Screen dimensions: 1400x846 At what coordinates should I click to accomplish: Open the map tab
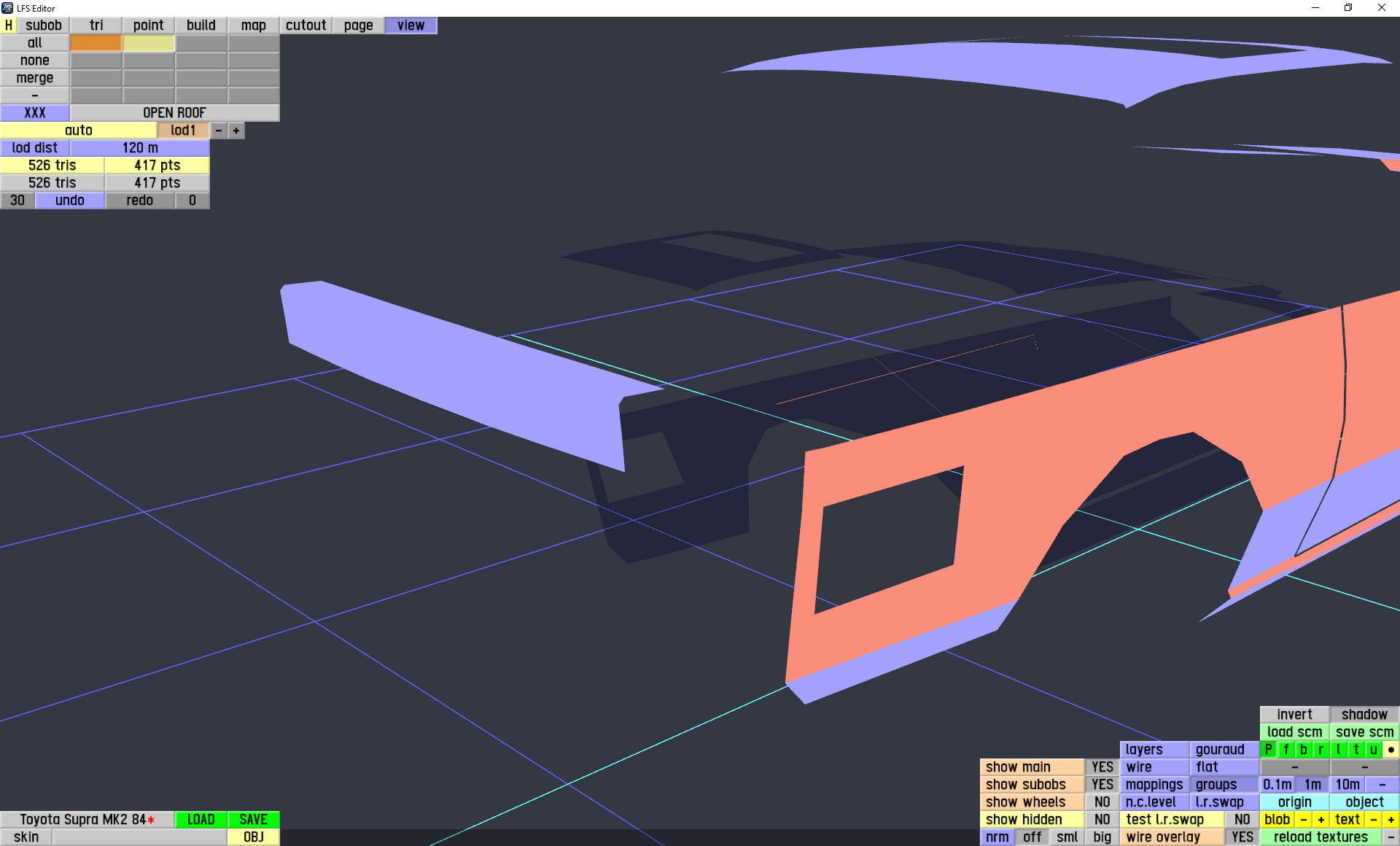(253, 26)
